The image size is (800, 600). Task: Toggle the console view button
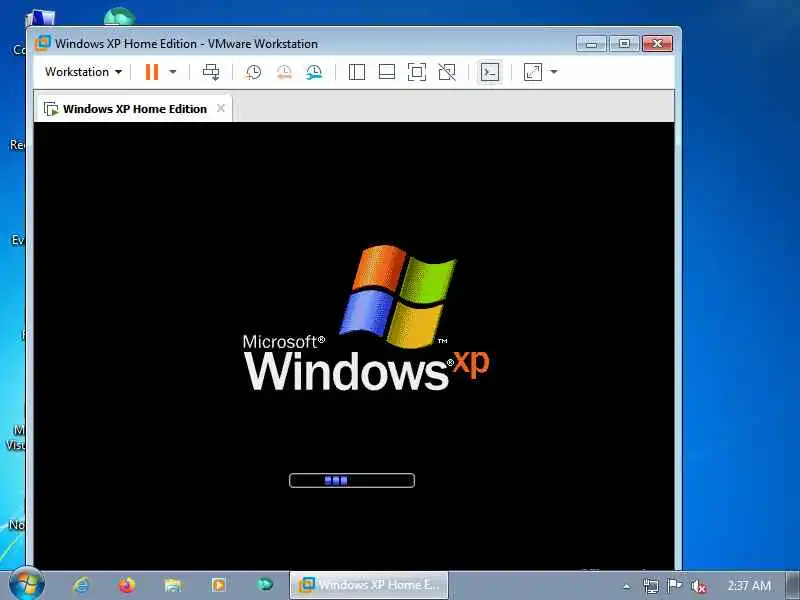pyautogui.click(x=490, y=72)
